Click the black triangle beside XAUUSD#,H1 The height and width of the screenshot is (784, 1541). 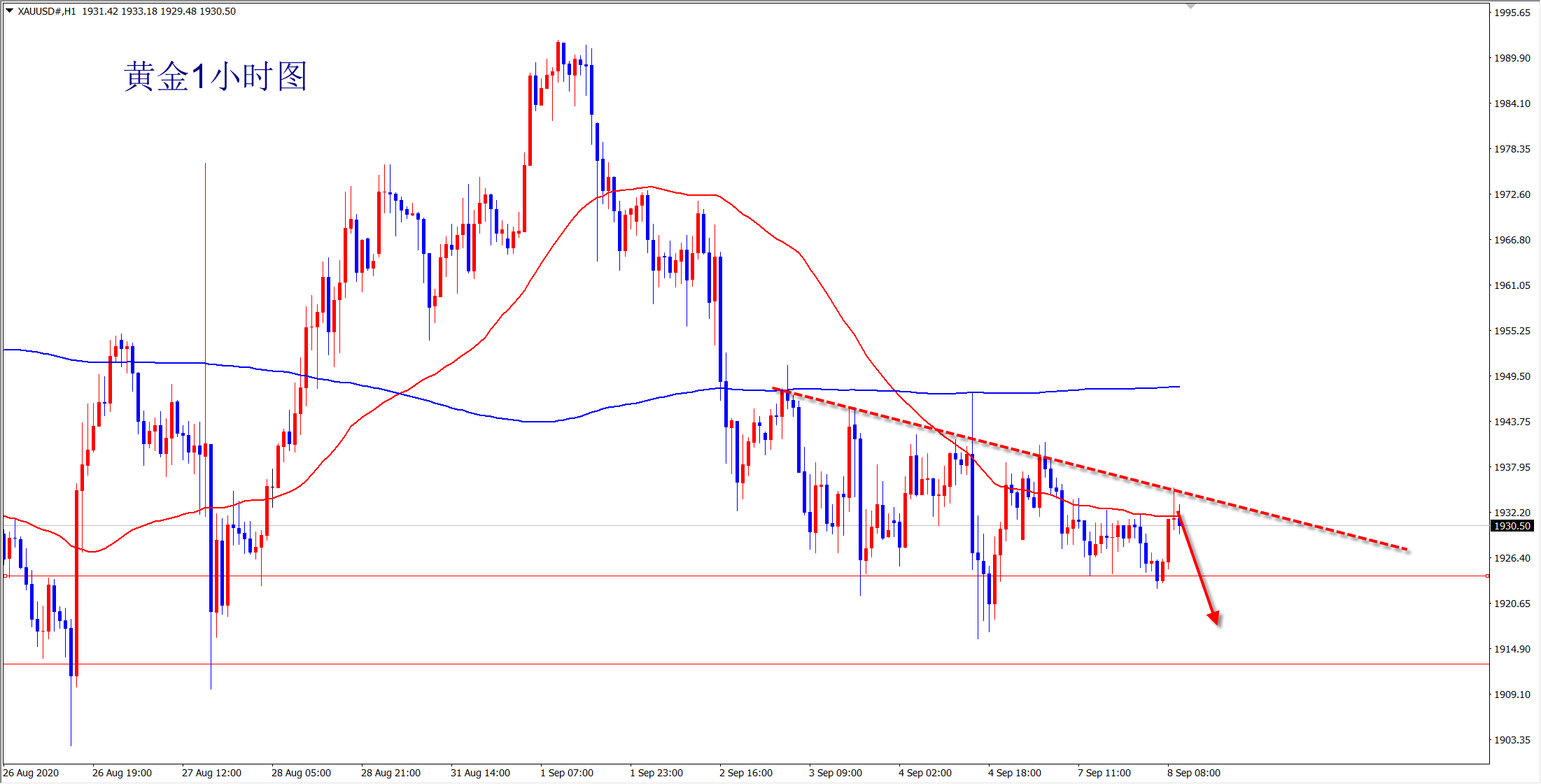[10, 10]
